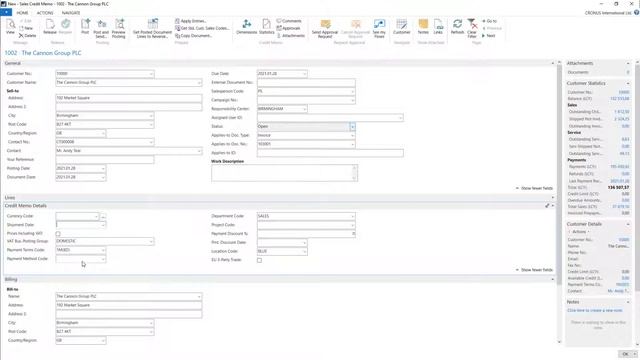Click the Post icon
The height and width of the screenshot is (360, 640).
[85, 27]
